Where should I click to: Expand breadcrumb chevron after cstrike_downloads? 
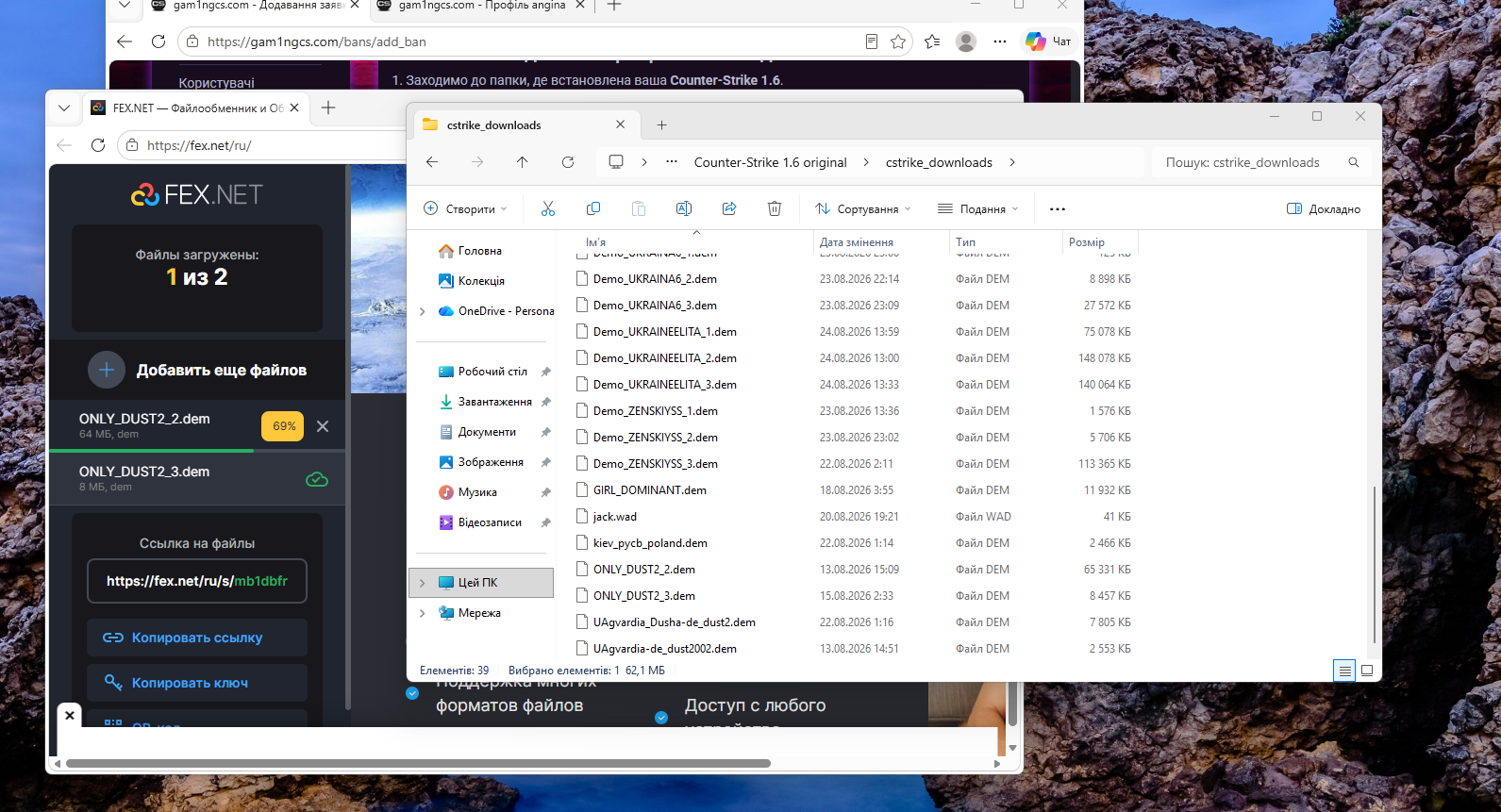(x=1012, y=162)
